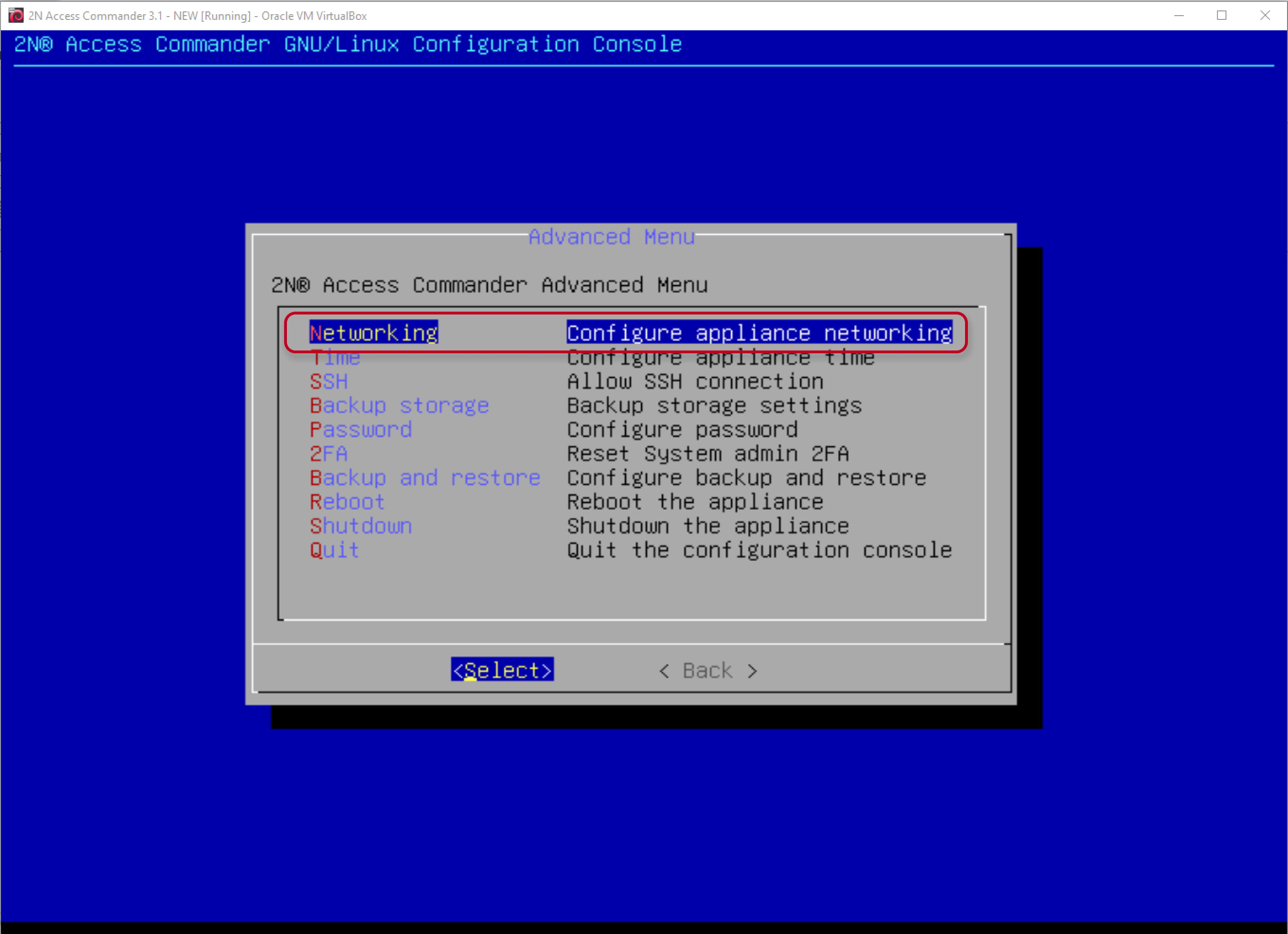Click 'Configure appliance networking' description
The width and height of the screenshot is (1288, 934).
tap(760, 333)
